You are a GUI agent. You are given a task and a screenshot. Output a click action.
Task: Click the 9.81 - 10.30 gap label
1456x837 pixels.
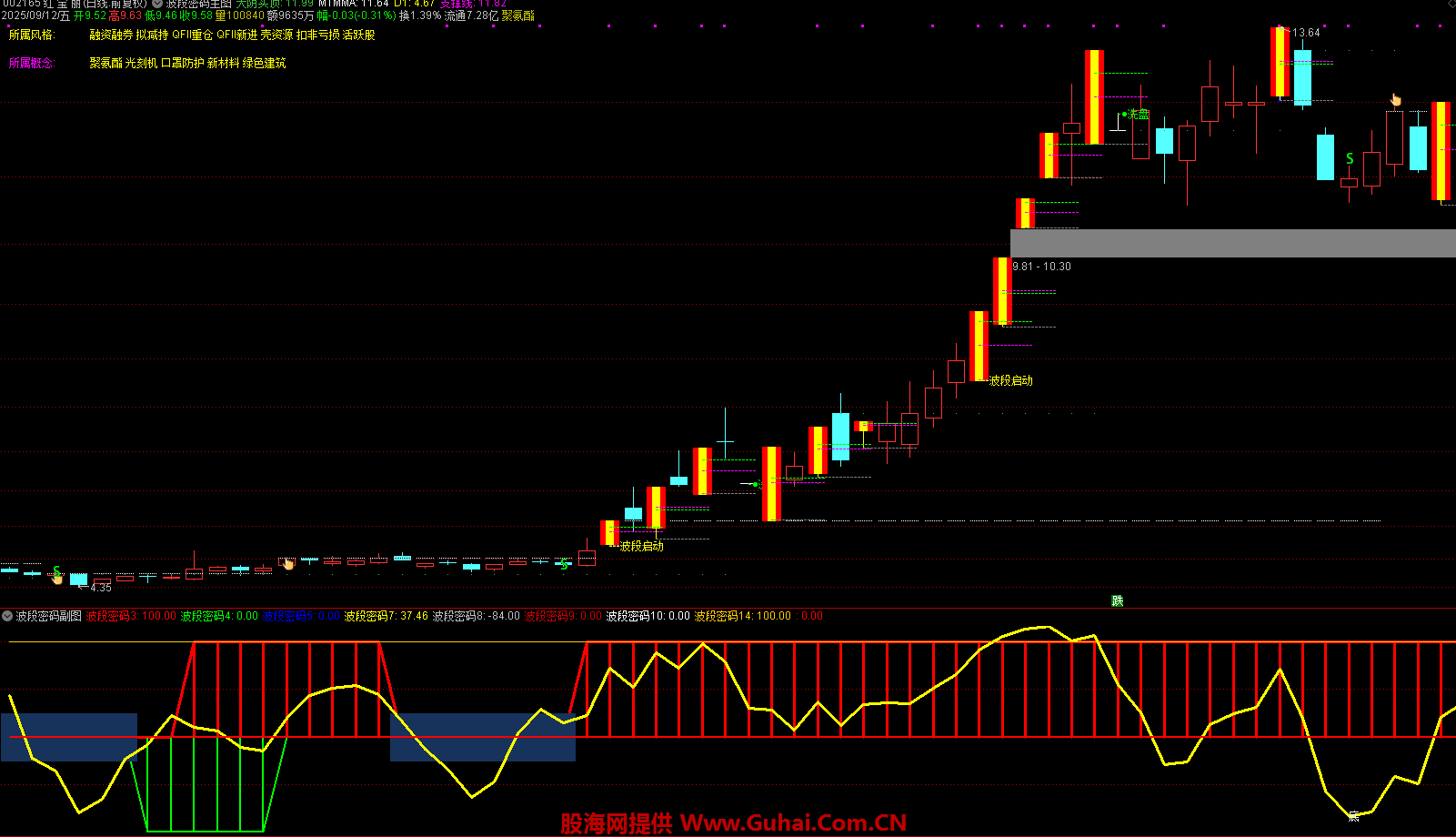[x=1042, y=267]
